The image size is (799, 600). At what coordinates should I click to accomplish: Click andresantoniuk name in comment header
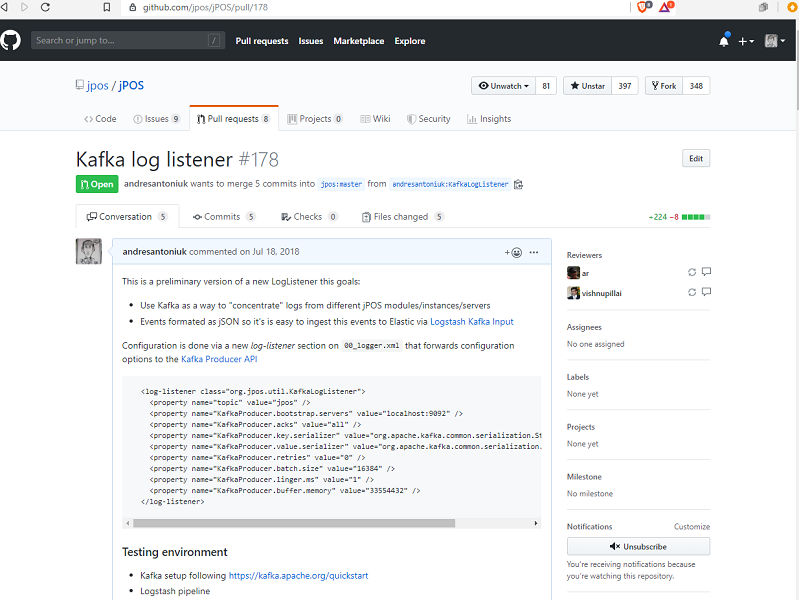tap(154, 252)
